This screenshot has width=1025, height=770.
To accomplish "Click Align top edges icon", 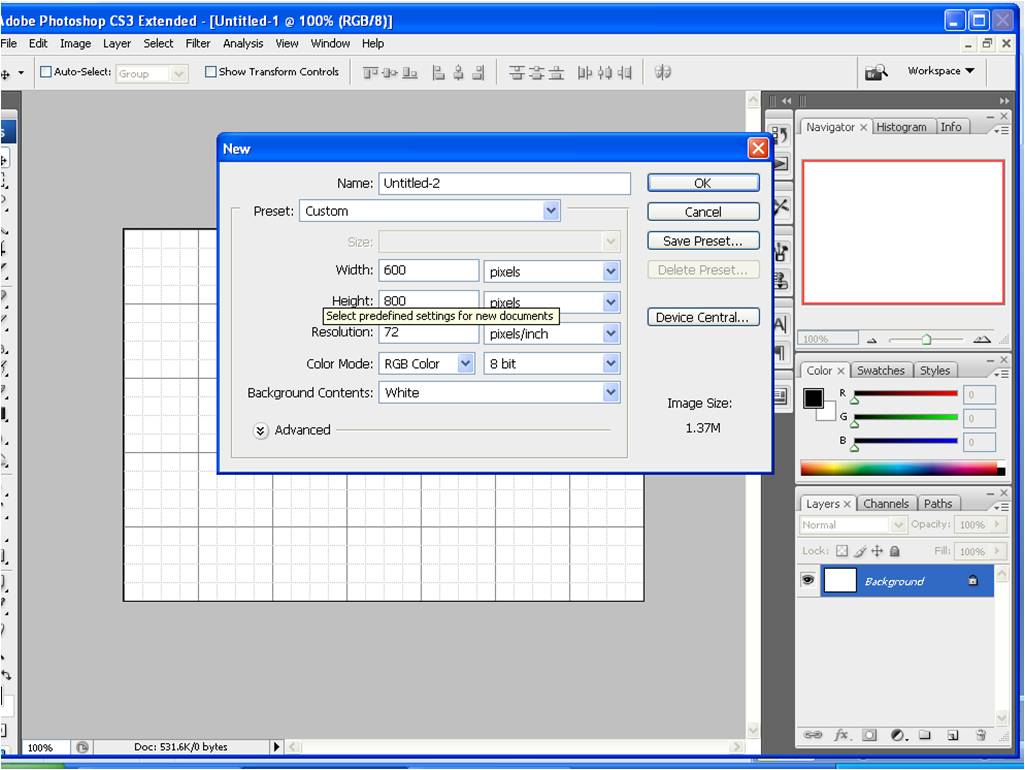I will click(371, 73).
